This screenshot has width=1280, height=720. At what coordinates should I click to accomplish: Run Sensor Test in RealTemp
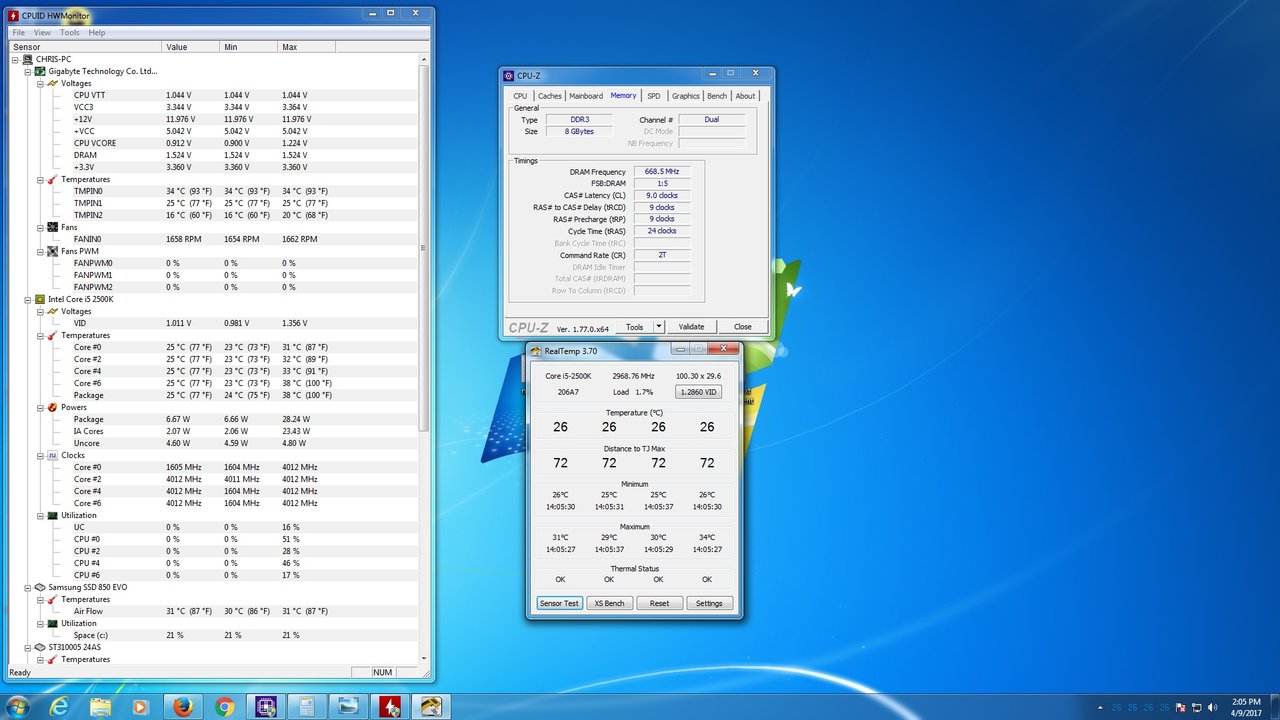coord(559,603)
